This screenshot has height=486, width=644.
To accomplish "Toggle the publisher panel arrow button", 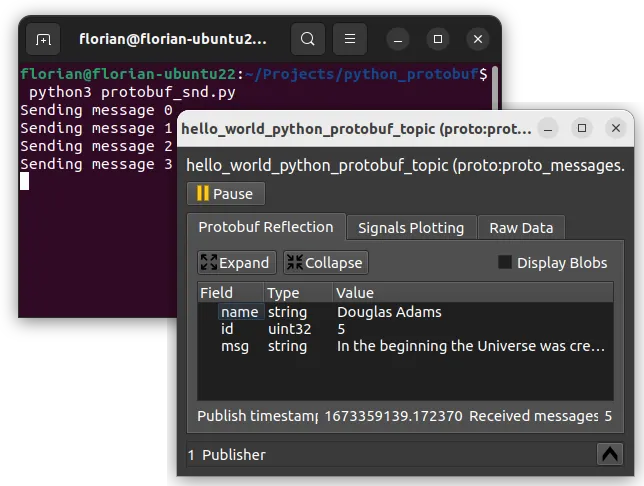I will click(x=609, y=454).
